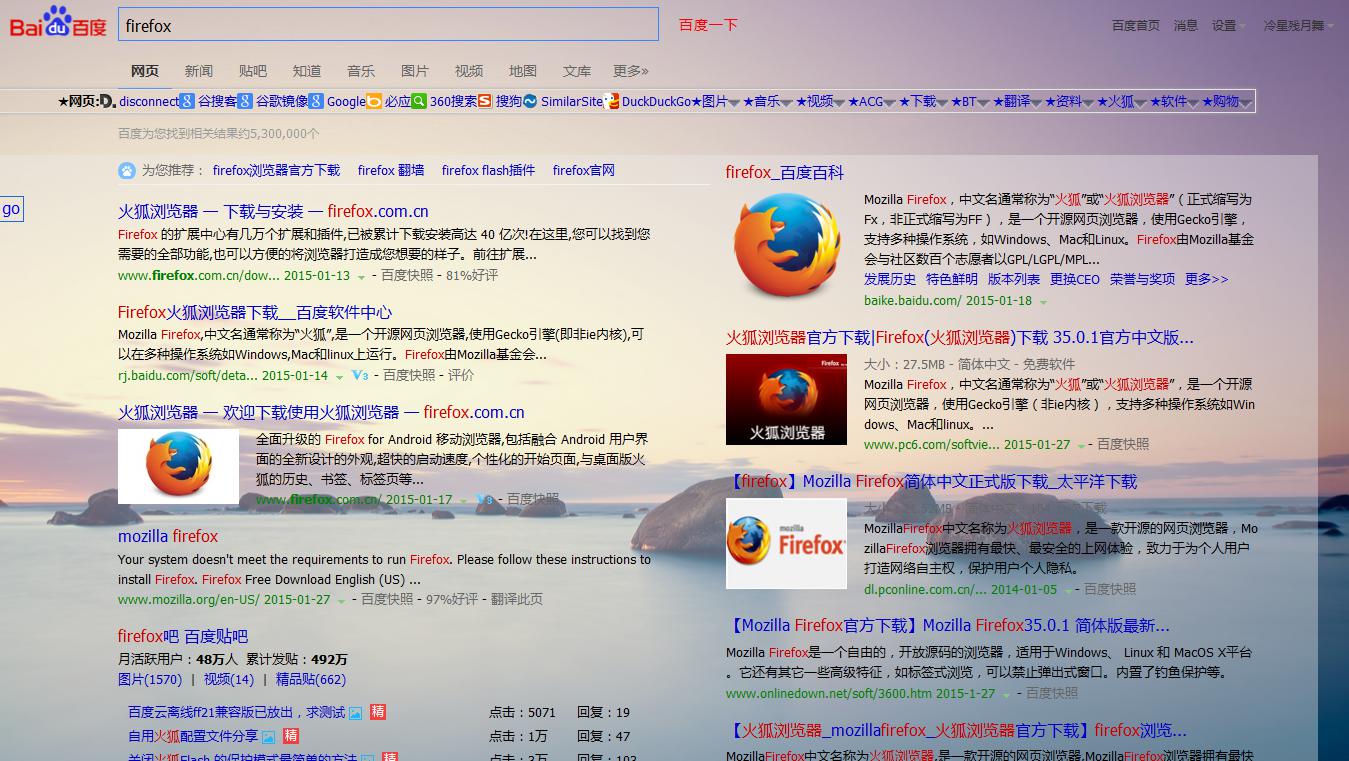Viewport: 1349px width, 761px height.
Task: Open the 消息 messages link
Action: [x=1186, y=26]
